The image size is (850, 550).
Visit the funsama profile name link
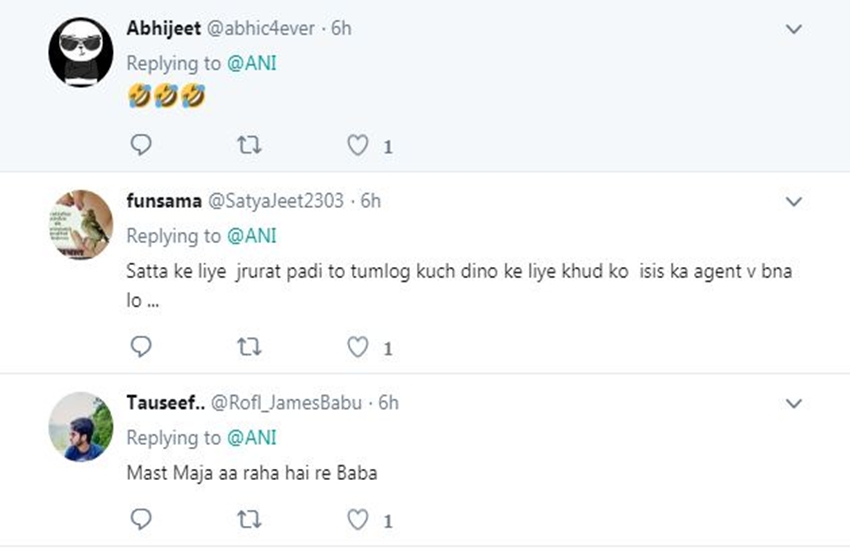coord(163,201)
